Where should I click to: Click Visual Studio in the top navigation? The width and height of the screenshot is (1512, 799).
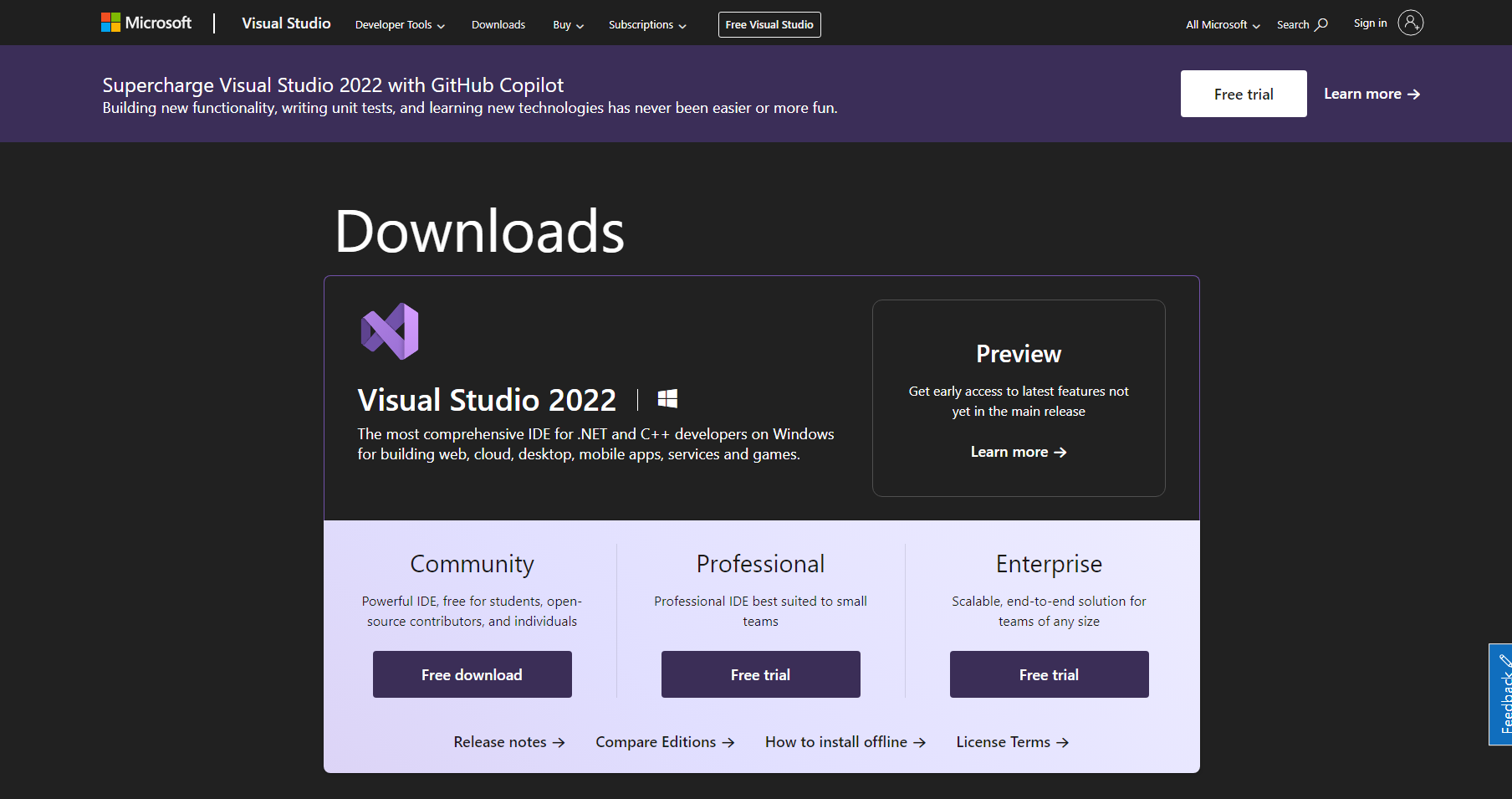point(285,23)
